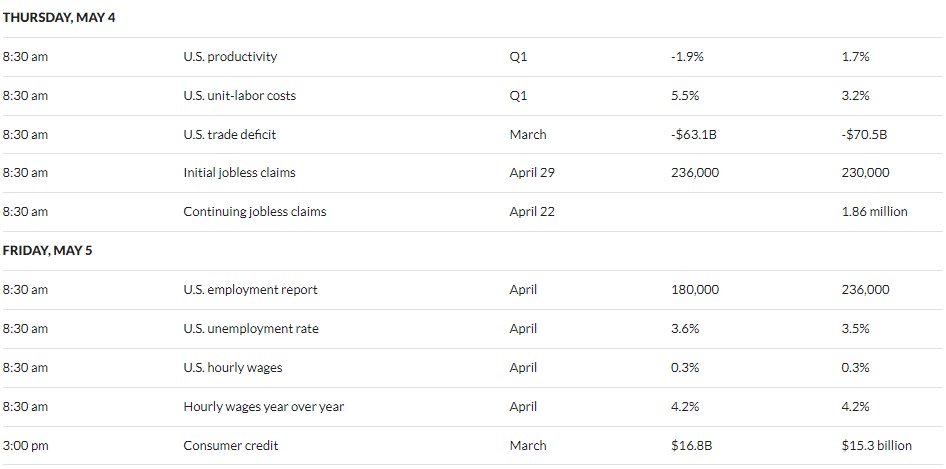Click Continuing jobless claims report
Viewport: 946px width, 469px height.
[x=255, y=212]
